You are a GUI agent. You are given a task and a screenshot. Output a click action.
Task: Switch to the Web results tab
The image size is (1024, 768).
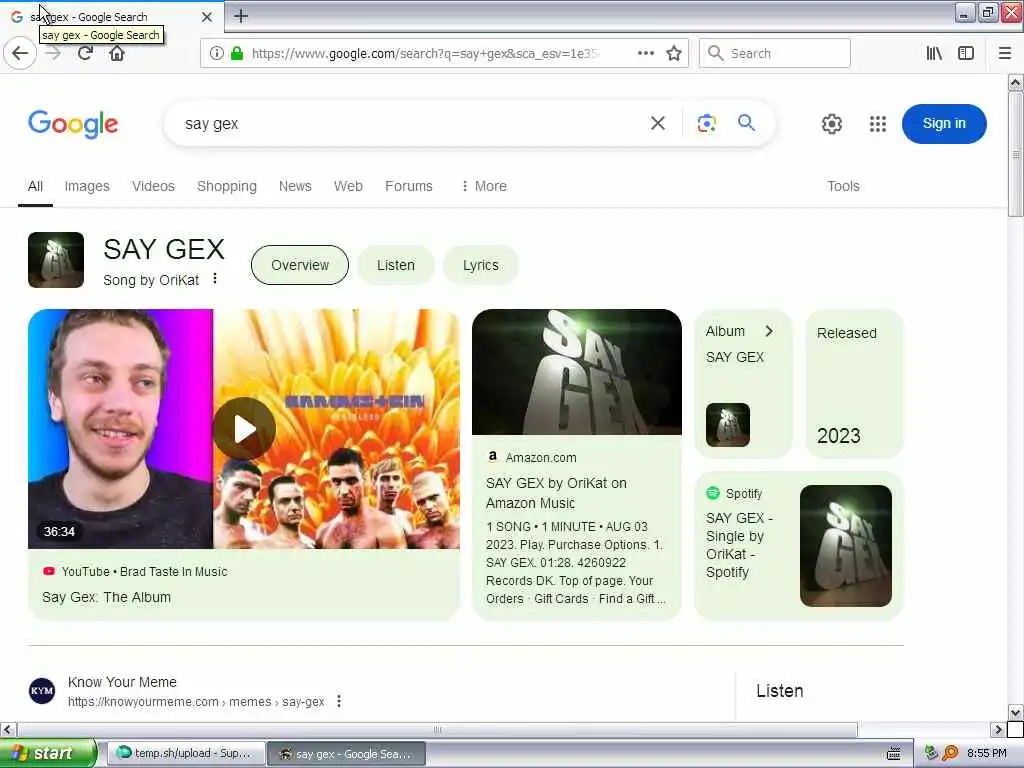point(348,186)
